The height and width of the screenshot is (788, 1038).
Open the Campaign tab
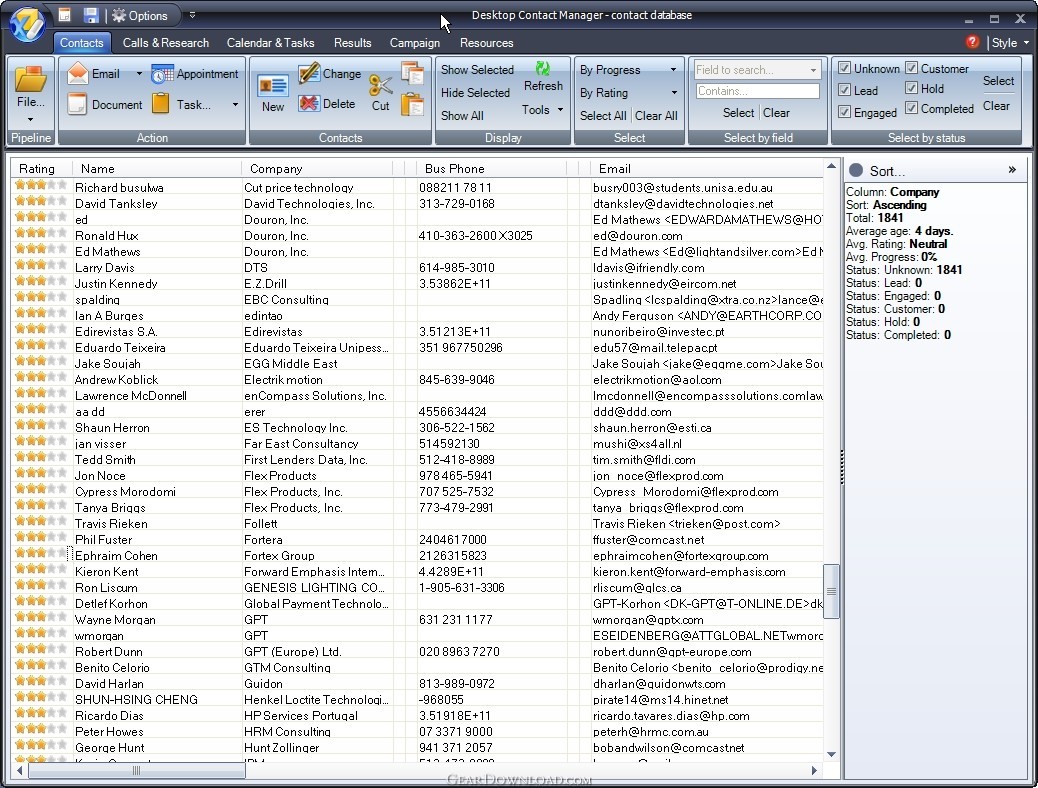(x=414, y=43)
